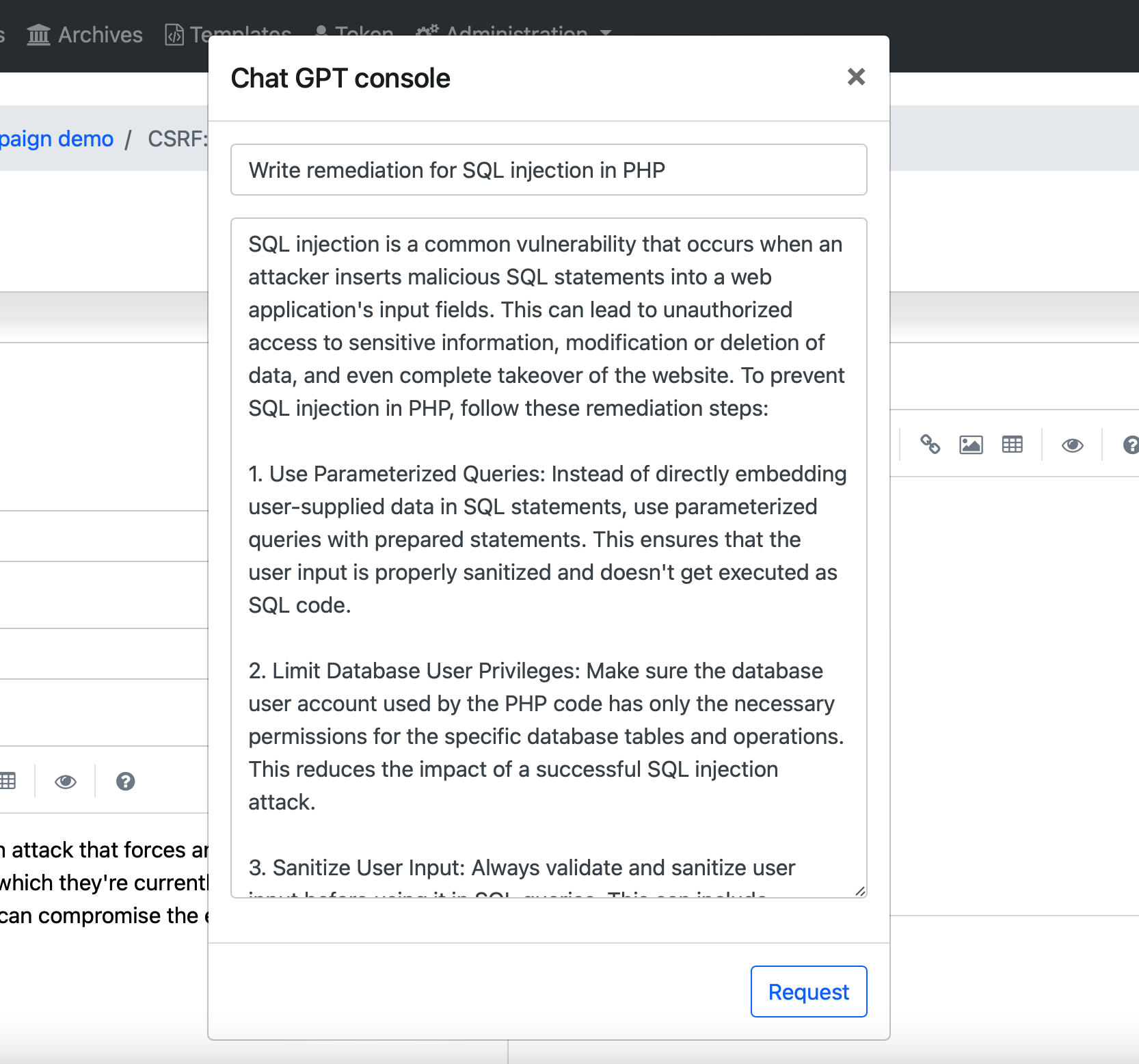Close the Chat GPT console dialog
The width and height of the screenshot is (1139, 1064).
tap(856, 77)
